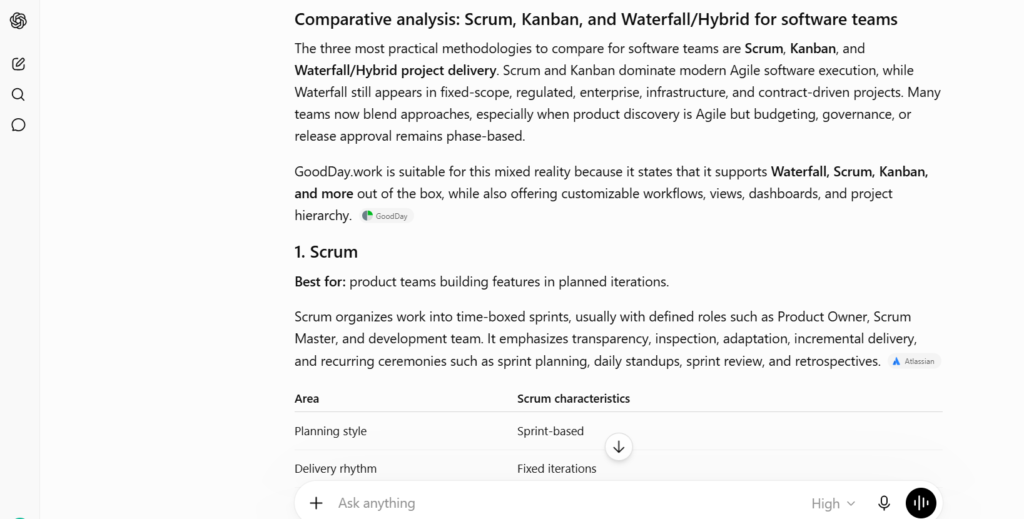Select the Planning style table row
Viewport: 1024px width, 519px height.
[618, 431]
